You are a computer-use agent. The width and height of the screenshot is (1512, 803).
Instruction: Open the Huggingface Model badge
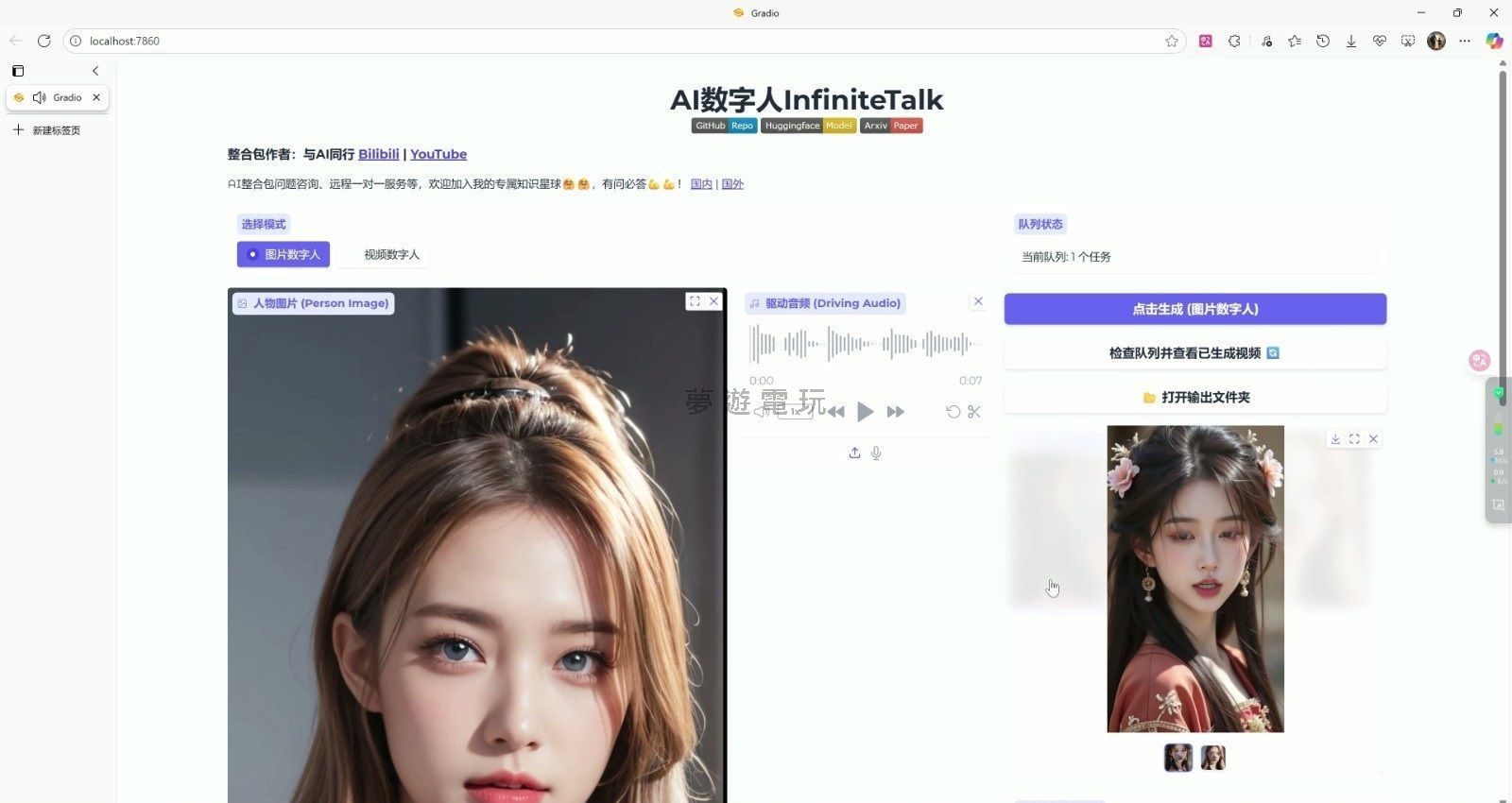tap(809, 126)
